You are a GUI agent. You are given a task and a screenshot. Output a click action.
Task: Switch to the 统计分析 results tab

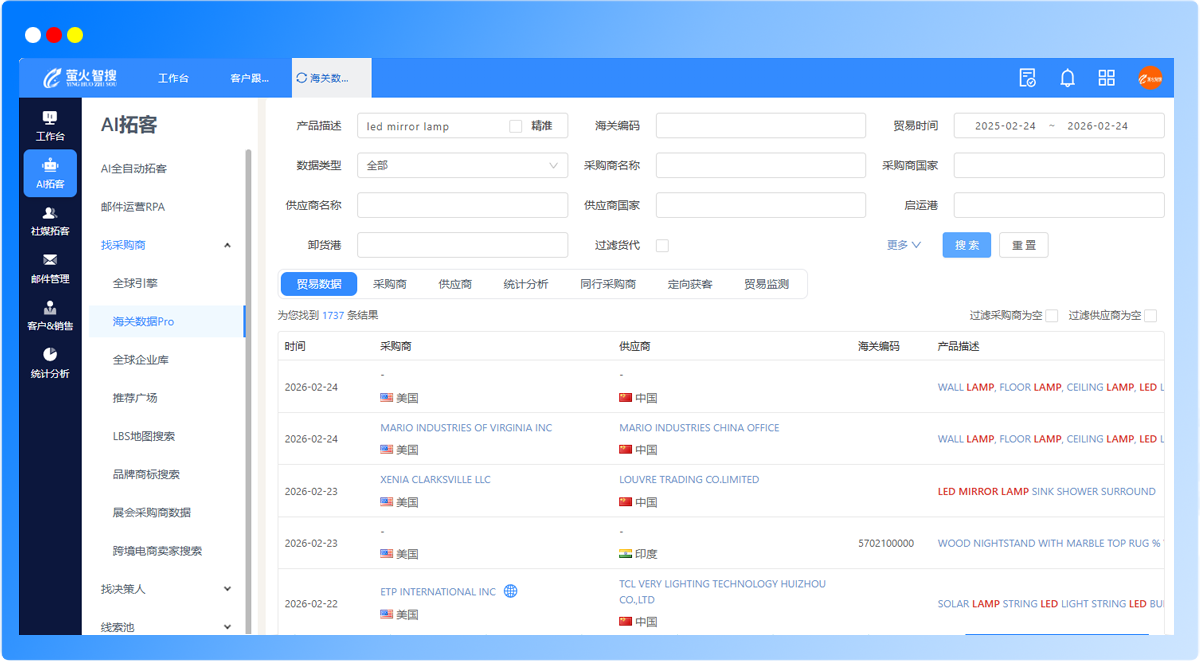click(x=525, y=284)
